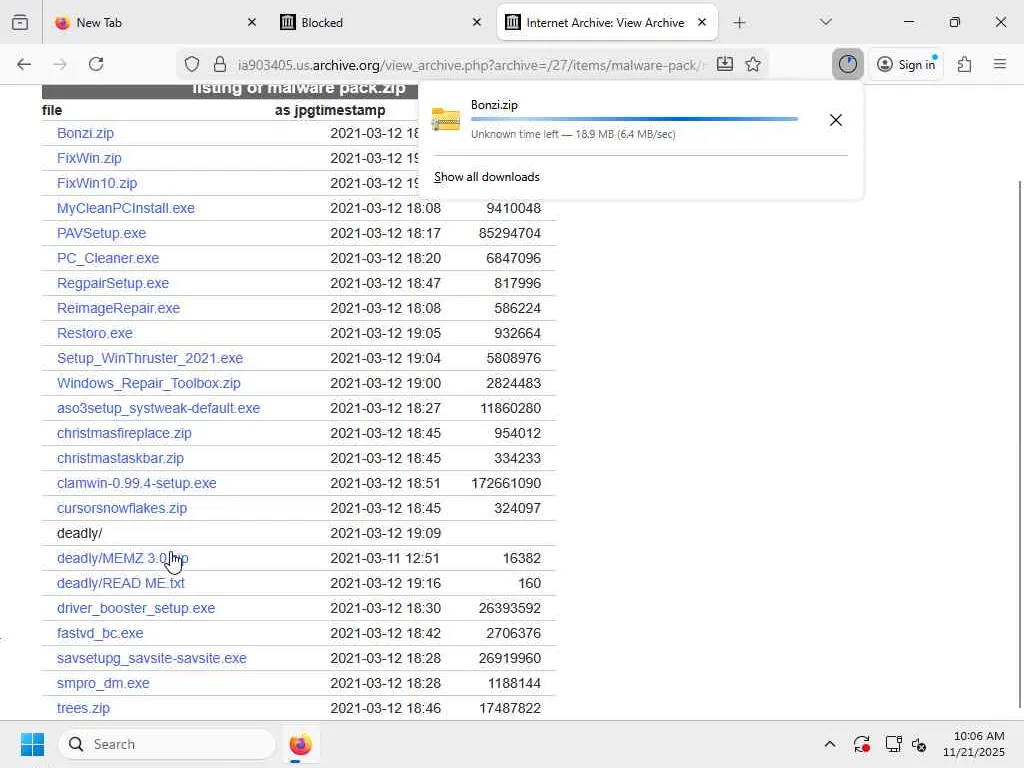Click the Bonzi.zip folder icon in downloads

tap(446, 119)
